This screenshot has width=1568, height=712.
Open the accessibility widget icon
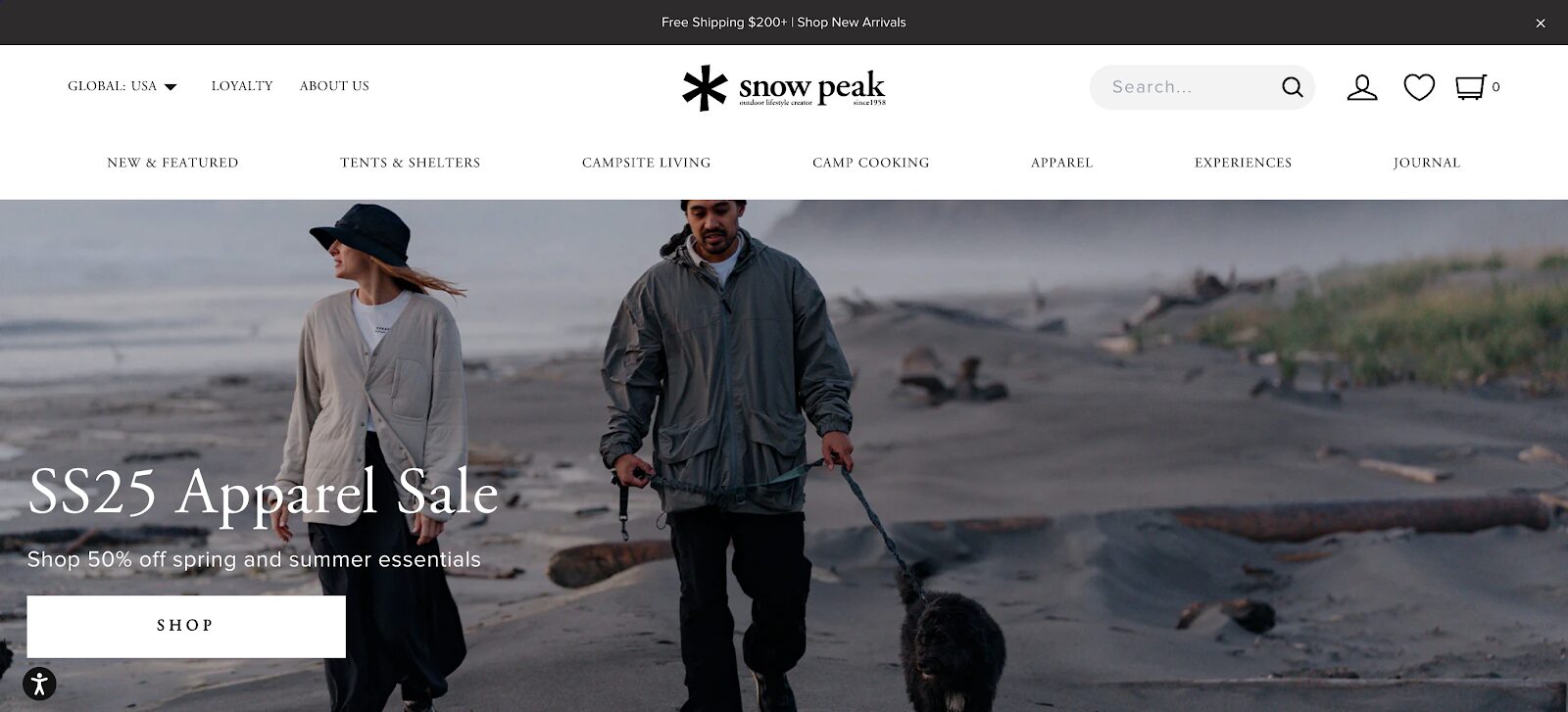click(x=39, y=683)
